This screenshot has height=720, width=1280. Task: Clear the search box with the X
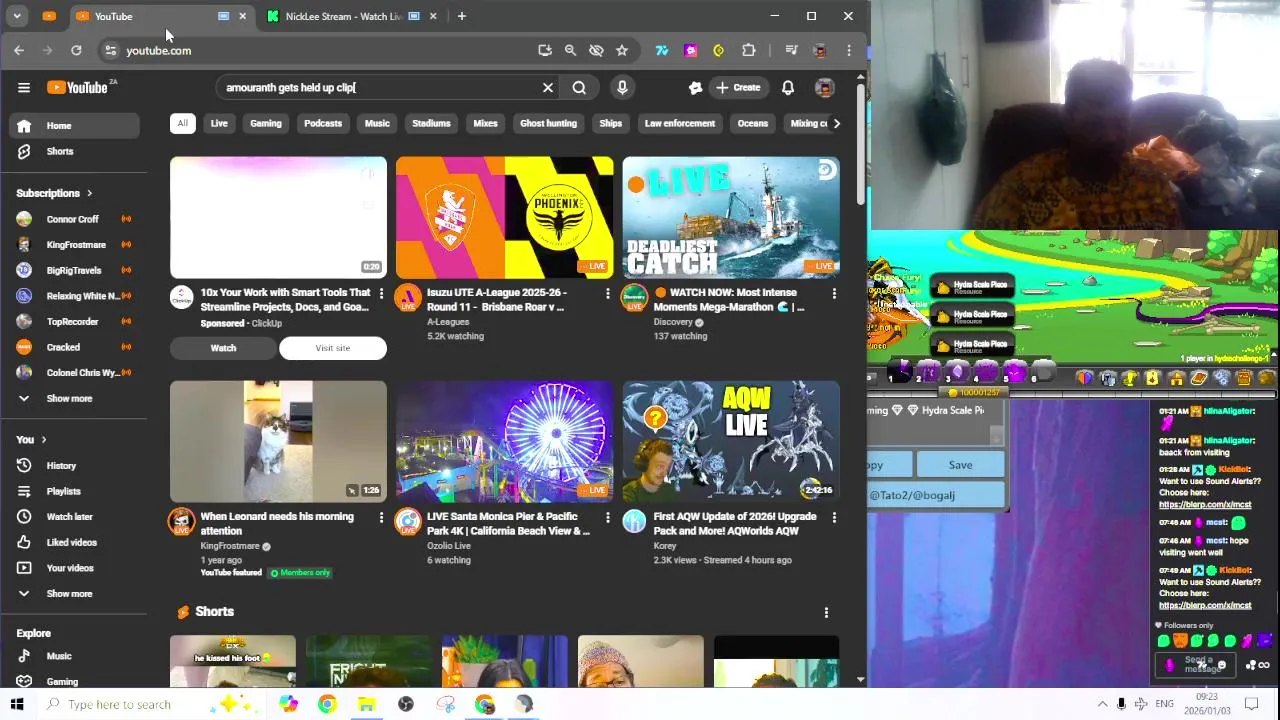[x=548, y=87]
